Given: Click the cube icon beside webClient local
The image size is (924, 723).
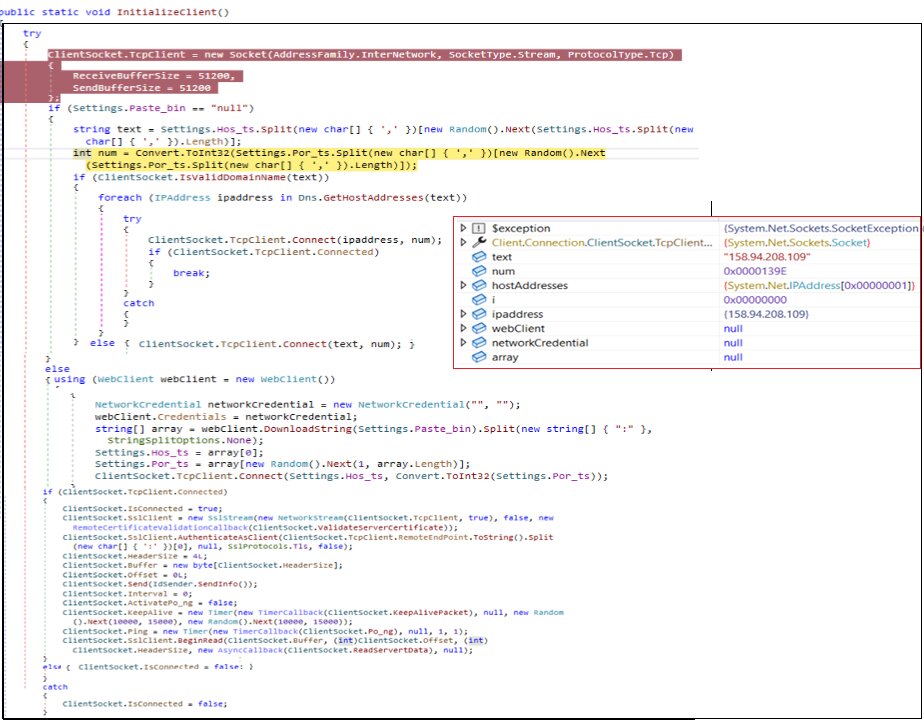Looking at the screenshot, I should (479, 328).
